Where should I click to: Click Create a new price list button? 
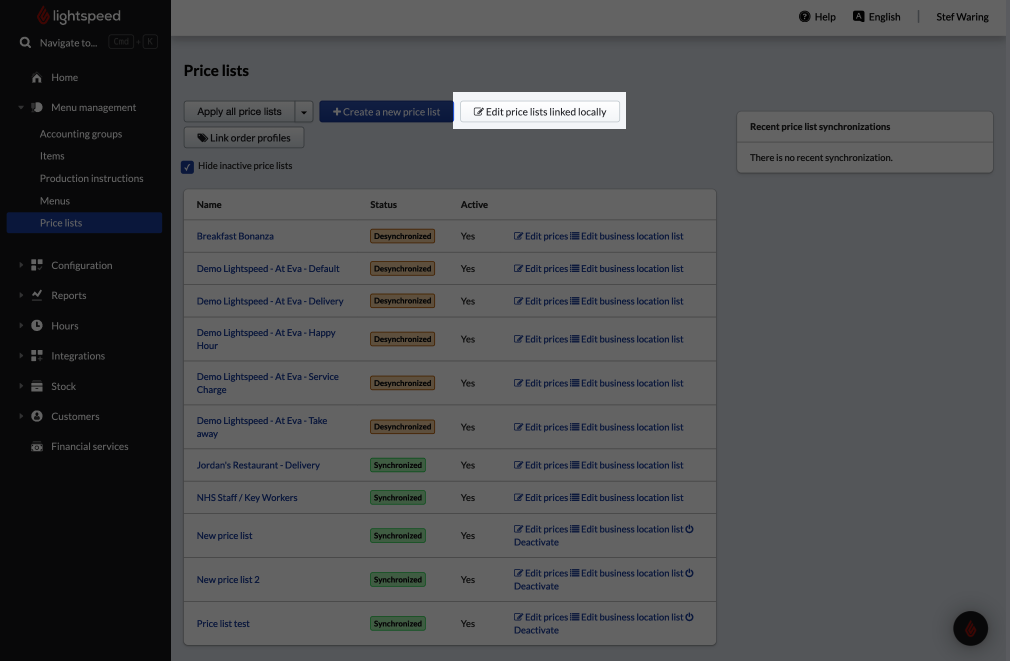[x=386, y=111]
